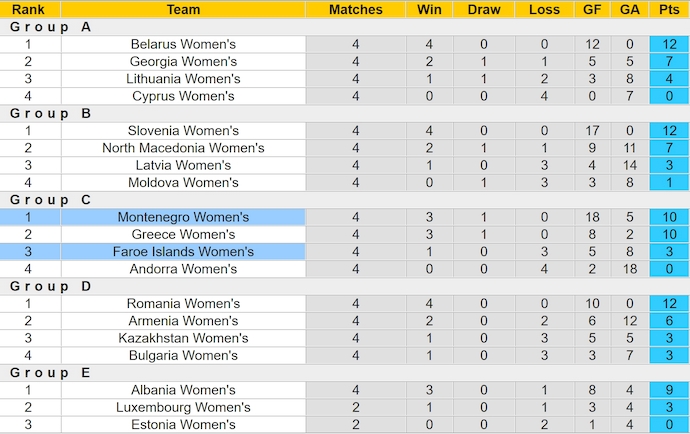690x434 pixels.
Task: Select the Group E section header
Action: 50,373
